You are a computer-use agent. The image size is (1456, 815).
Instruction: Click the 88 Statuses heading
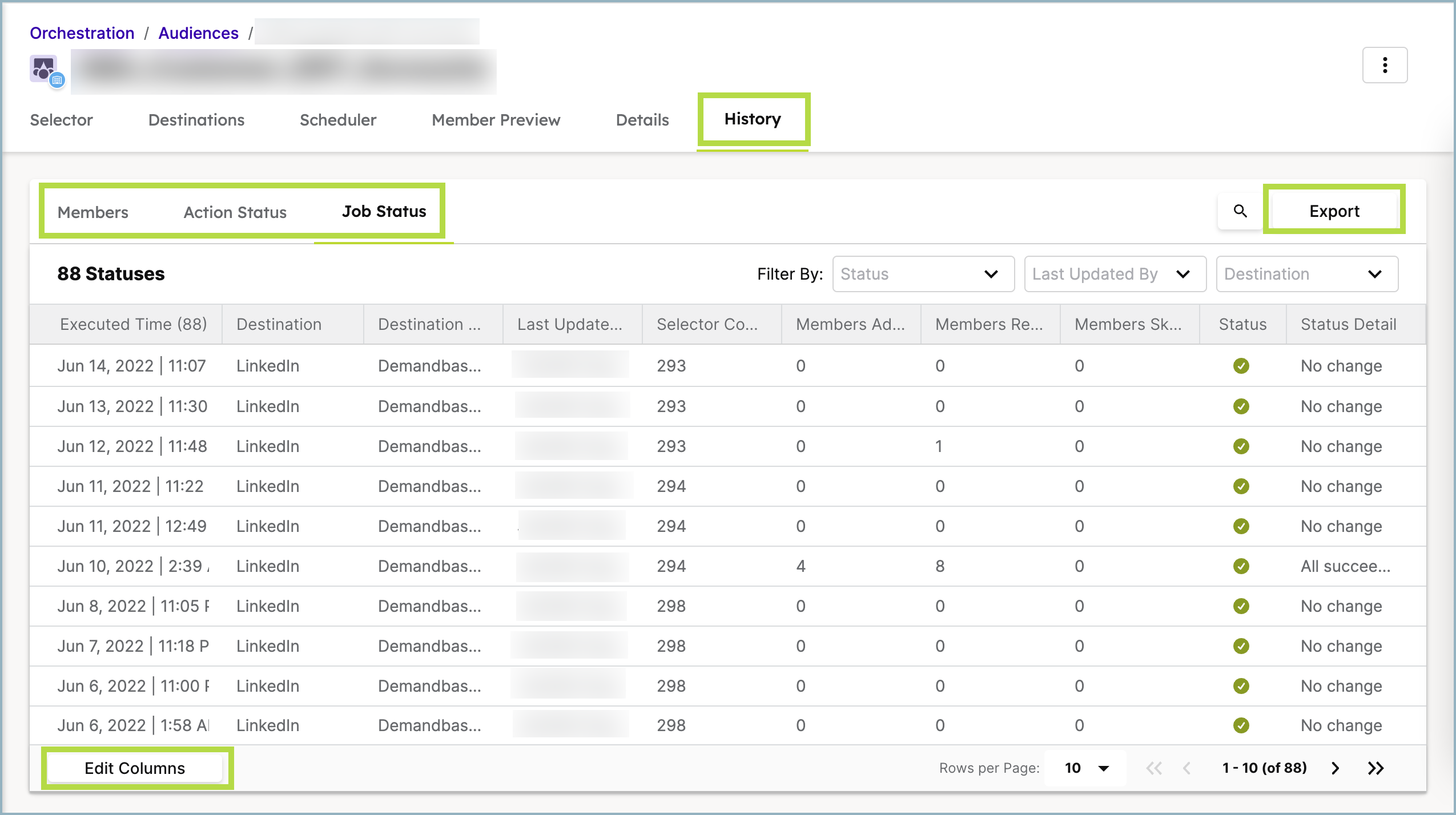pyautogui.click(x=111, y=274)
